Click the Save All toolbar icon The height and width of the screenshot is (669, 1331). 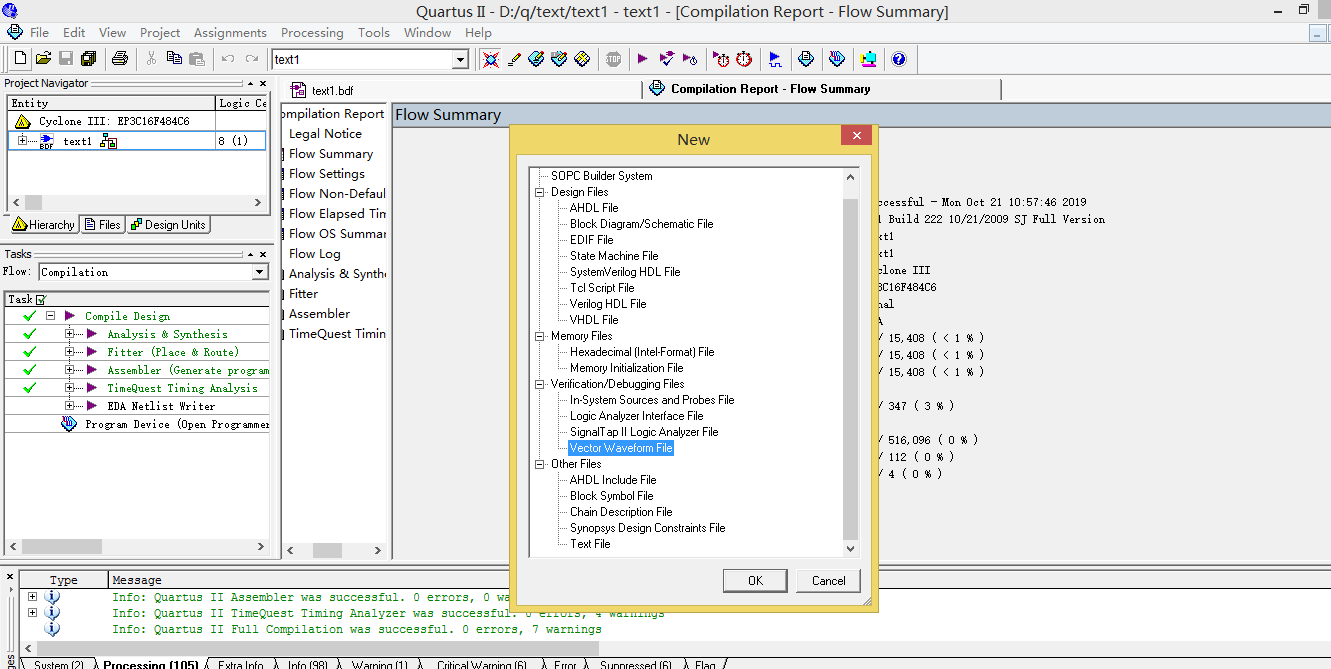[88, 59]
